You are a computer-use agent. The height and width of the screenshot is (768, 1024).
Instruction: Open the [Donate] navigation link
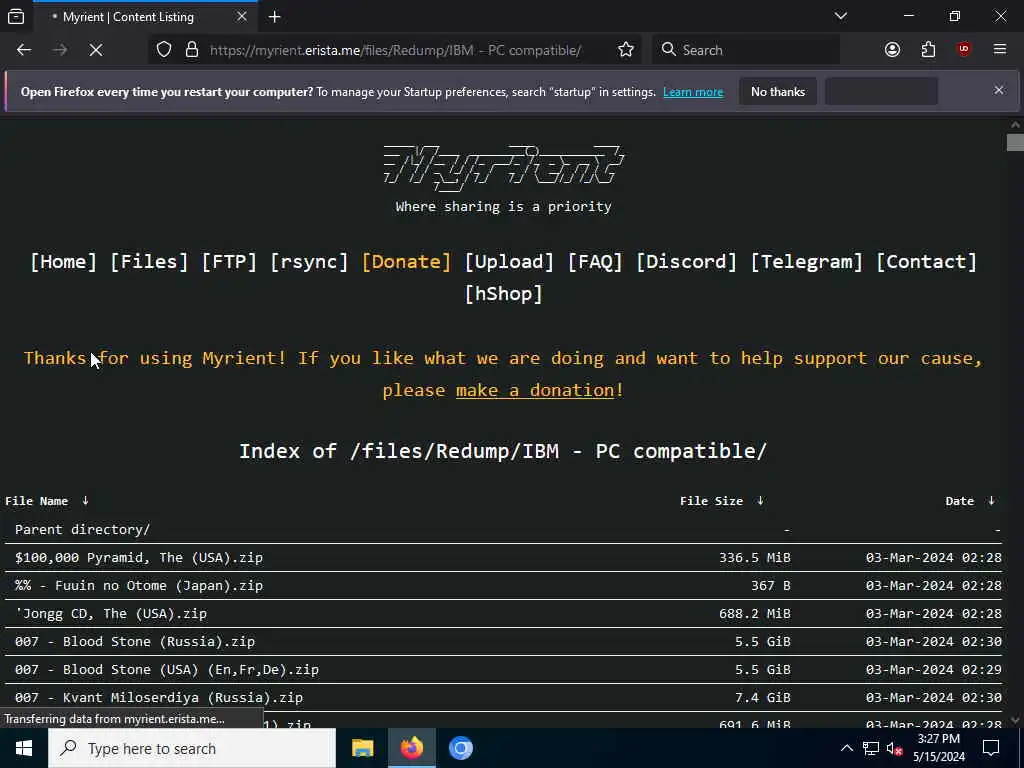(x=406, y=262)
